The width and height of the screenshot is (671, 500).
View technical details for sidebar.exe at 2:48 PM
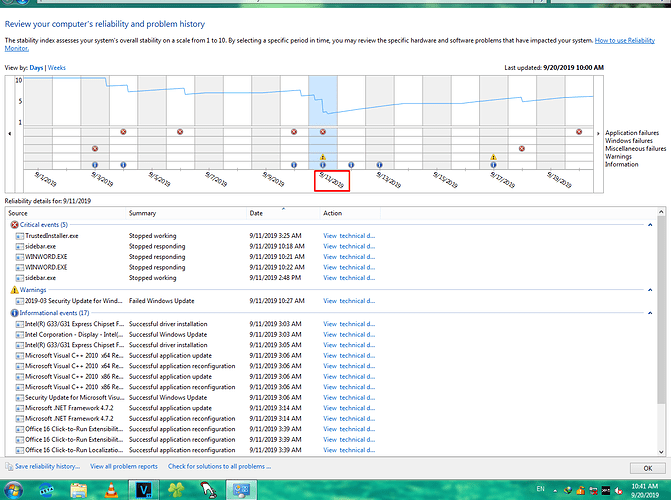coord(349,278)
